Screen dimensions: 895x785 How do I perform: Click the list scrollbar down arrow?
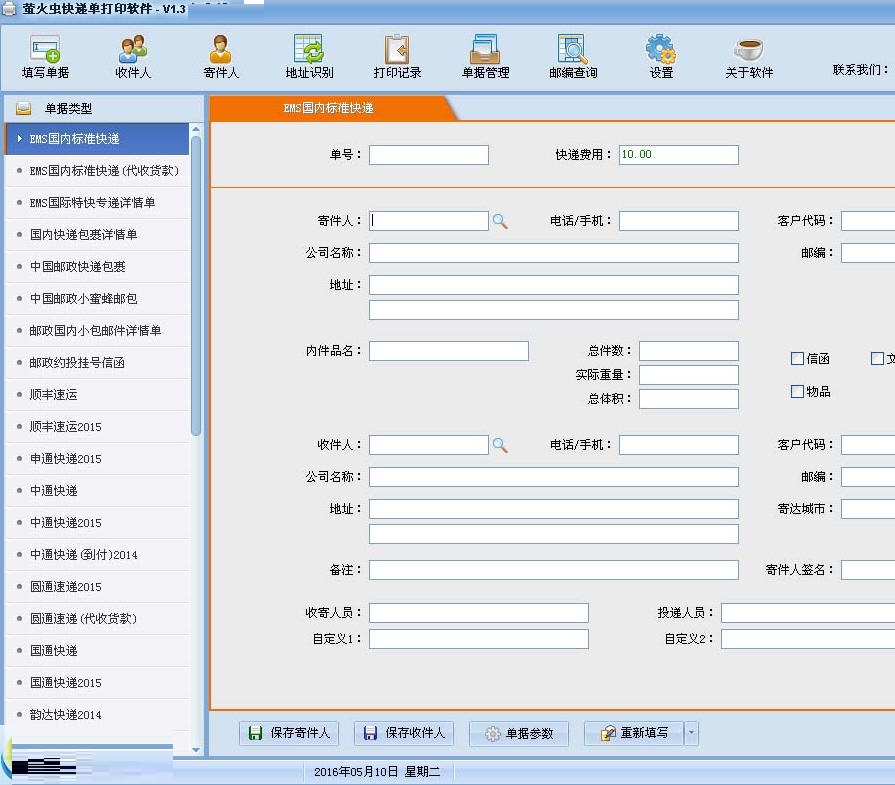196,750
